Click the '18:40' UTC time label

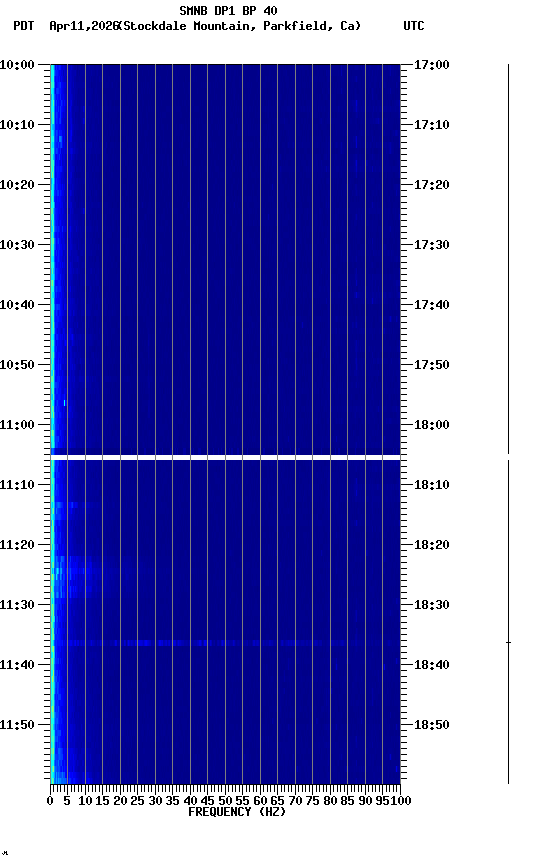[x=432, y=666]
